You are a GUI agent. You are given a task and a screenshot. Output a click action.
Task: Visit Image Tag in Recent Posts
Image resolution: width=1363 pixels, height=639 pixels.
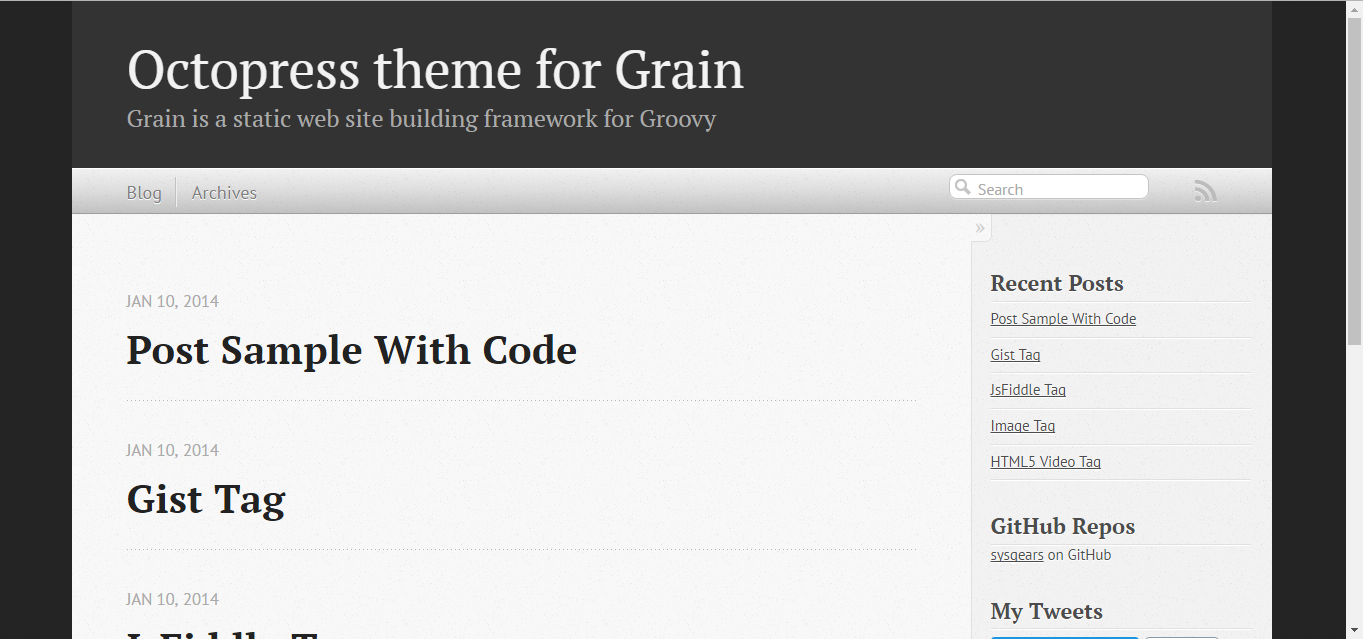[x=1022, y=426]
